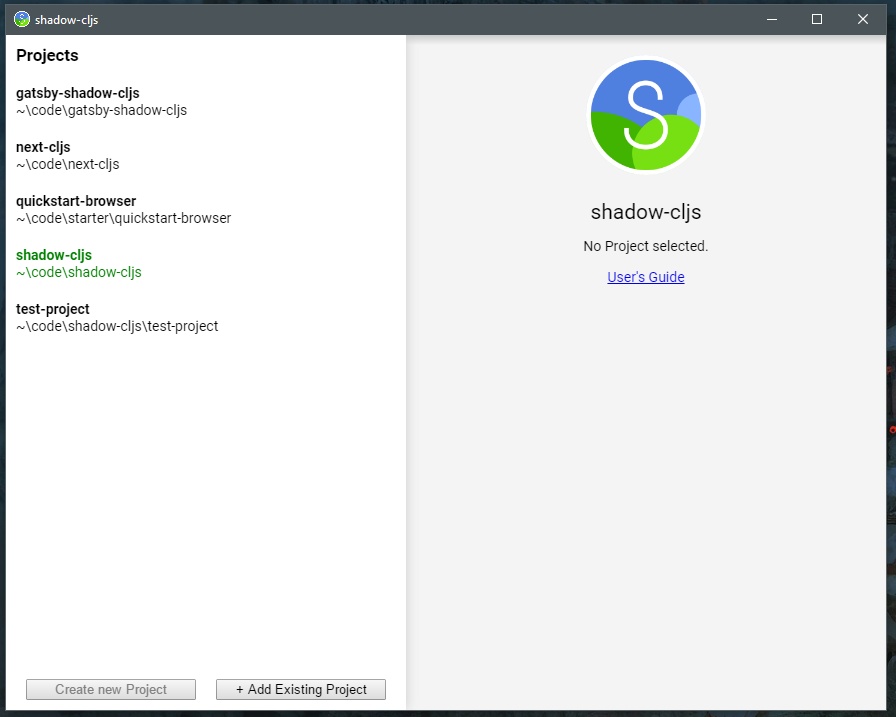Maximize the shadow-cljs window
This screenshot has height=717, width=896.
click(817, 19)
